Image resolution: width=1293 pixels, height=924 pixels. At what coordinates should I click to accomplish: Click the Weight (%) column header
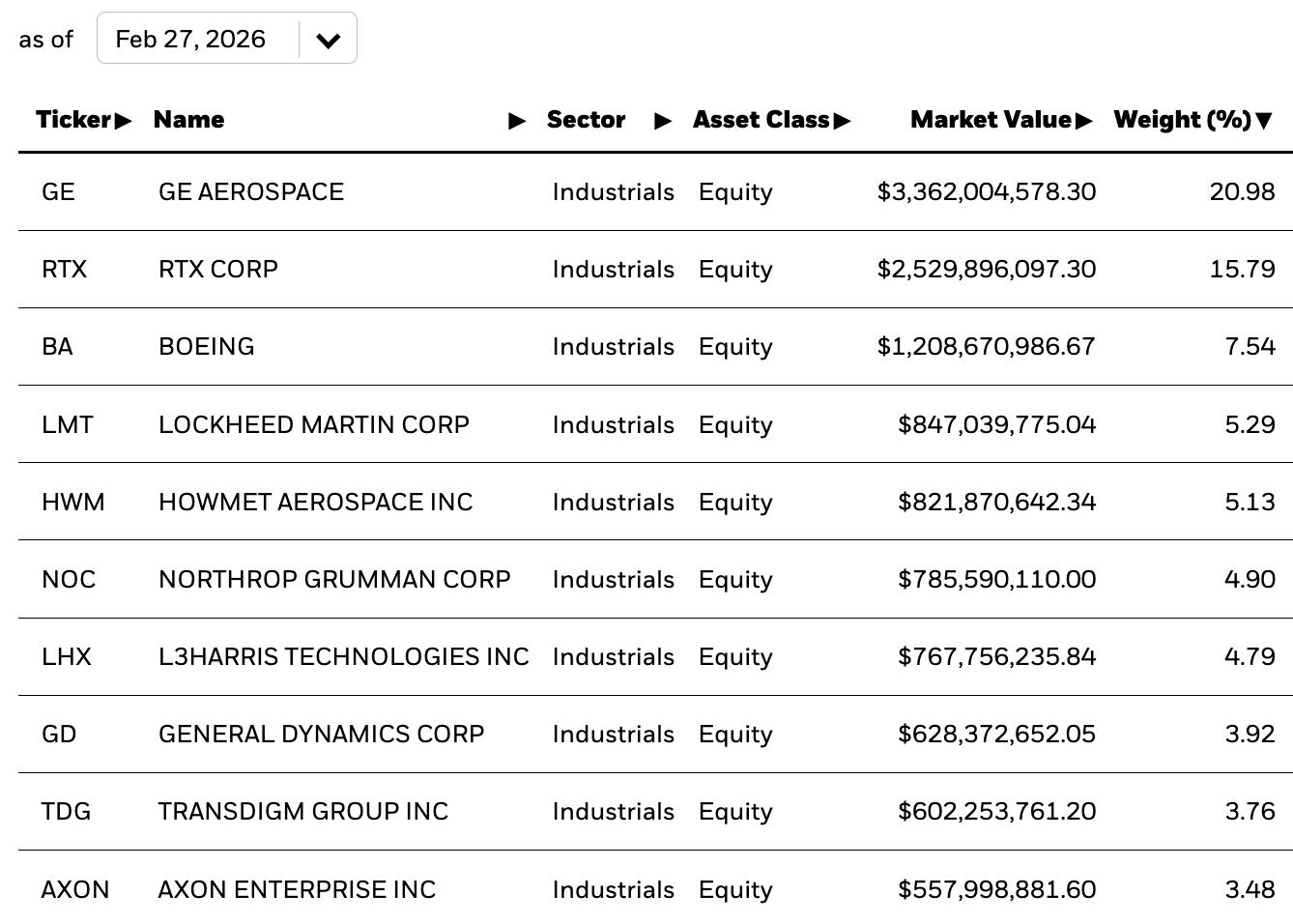tap(1182, 120)
